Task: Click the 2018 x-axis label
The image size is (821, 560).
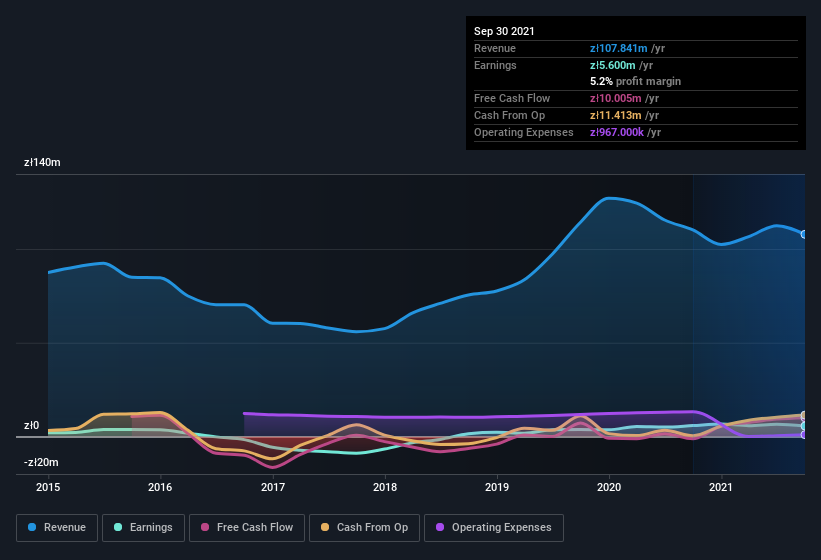Action: [385, 487]
